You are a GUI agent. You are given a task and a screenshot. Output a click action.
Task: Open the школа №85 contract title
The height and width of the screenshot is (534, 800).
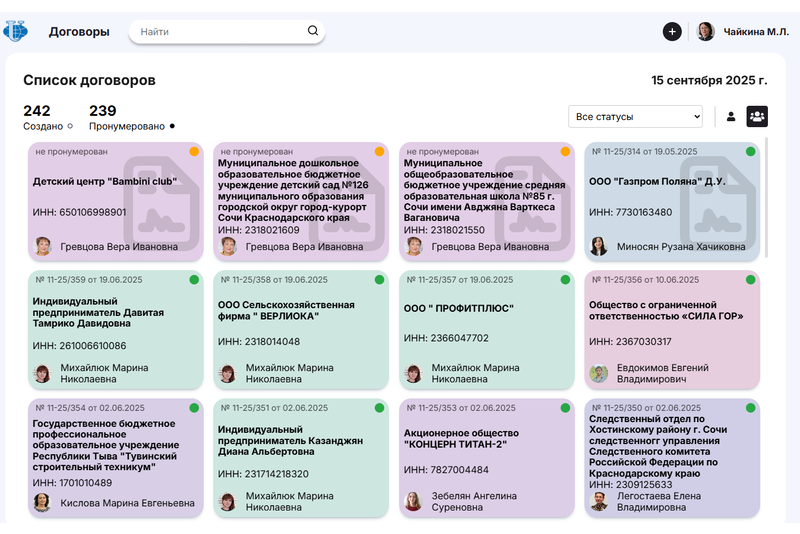click(x=484, y=190)
